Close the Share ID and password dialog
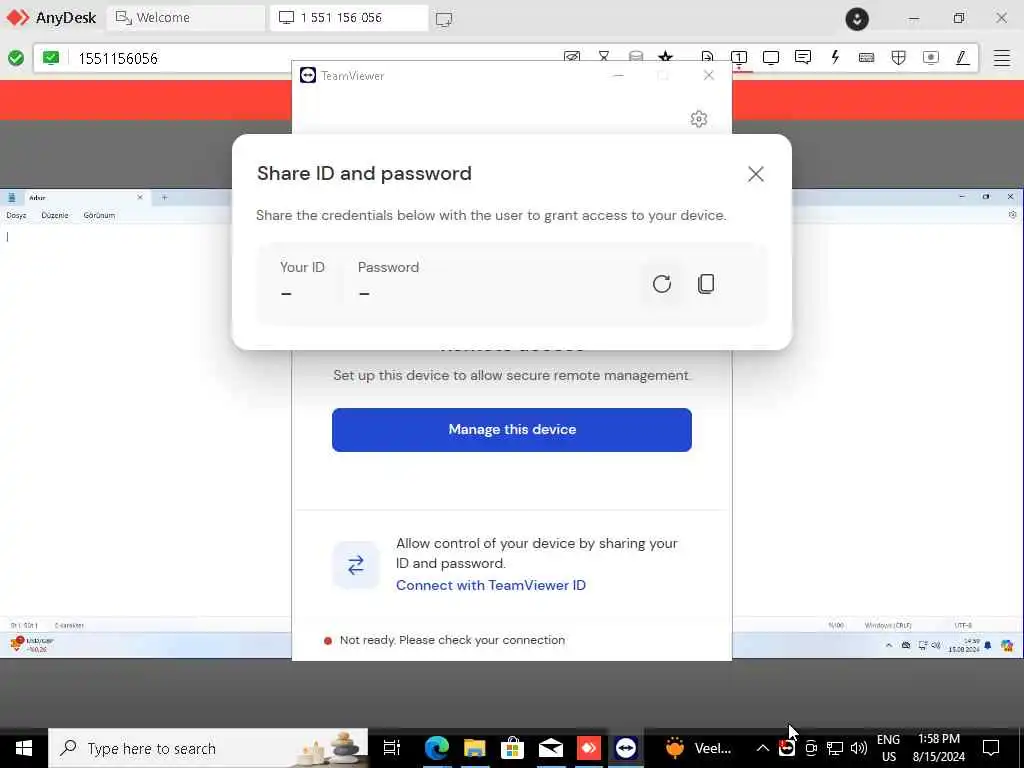This screenshot has height=768, width=1024. click(756, 174)
